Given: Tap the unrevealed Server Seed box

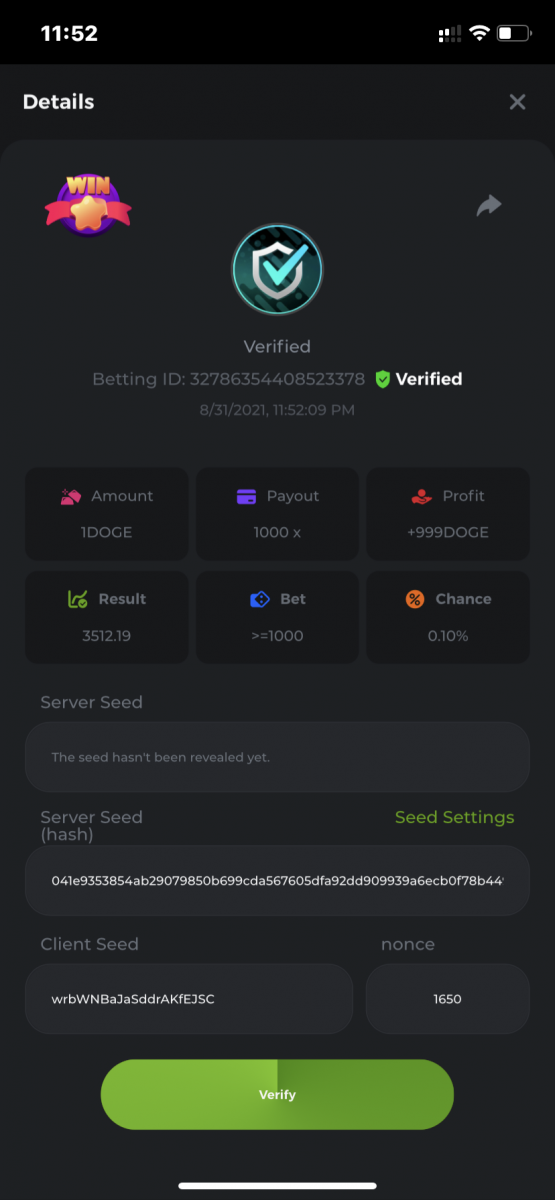Looking at the screenshot, I should click(x=277, y=757).
